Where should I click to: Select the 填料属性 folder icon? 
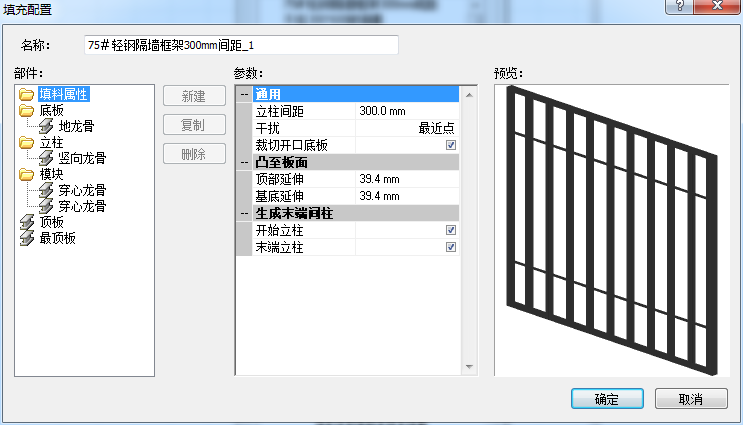(x=27, y=94)
